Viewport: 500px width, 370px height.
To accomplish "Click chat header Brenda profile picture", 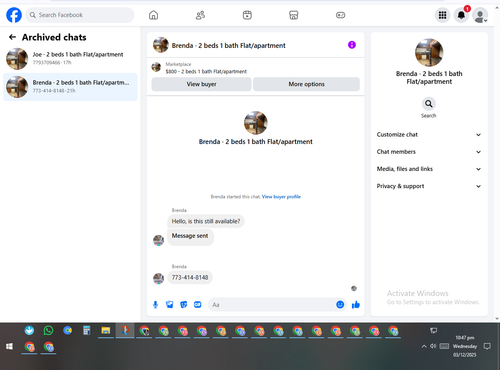I will (x=161, y=45).
